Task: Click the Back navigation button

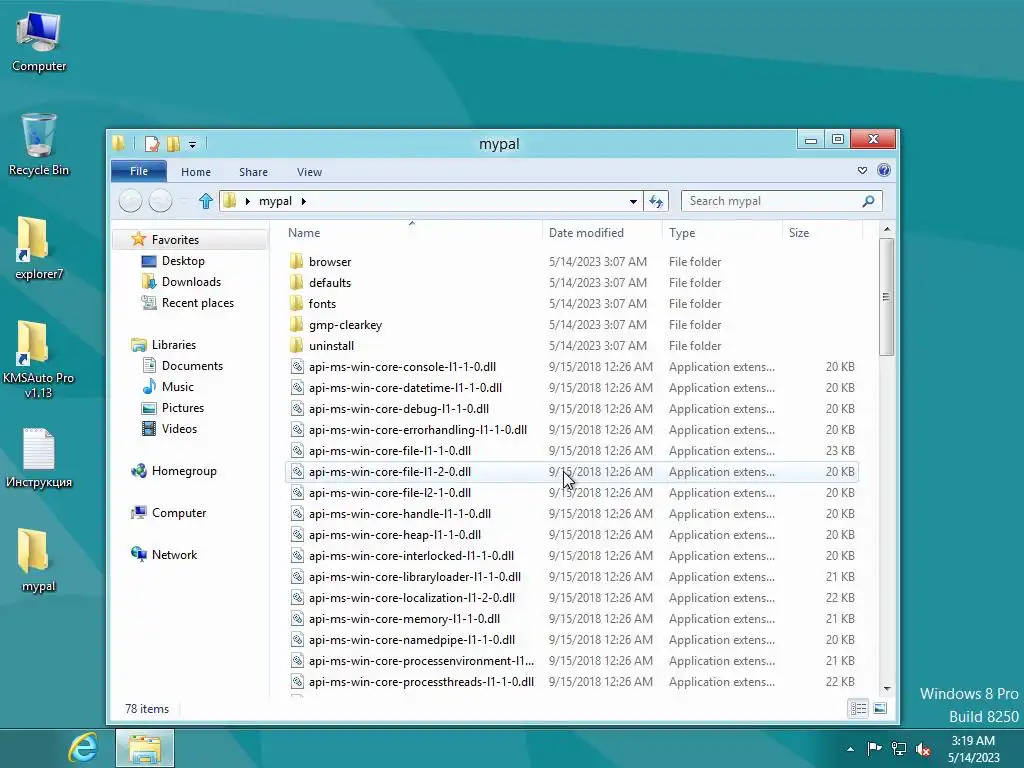Action: point(131,200)
